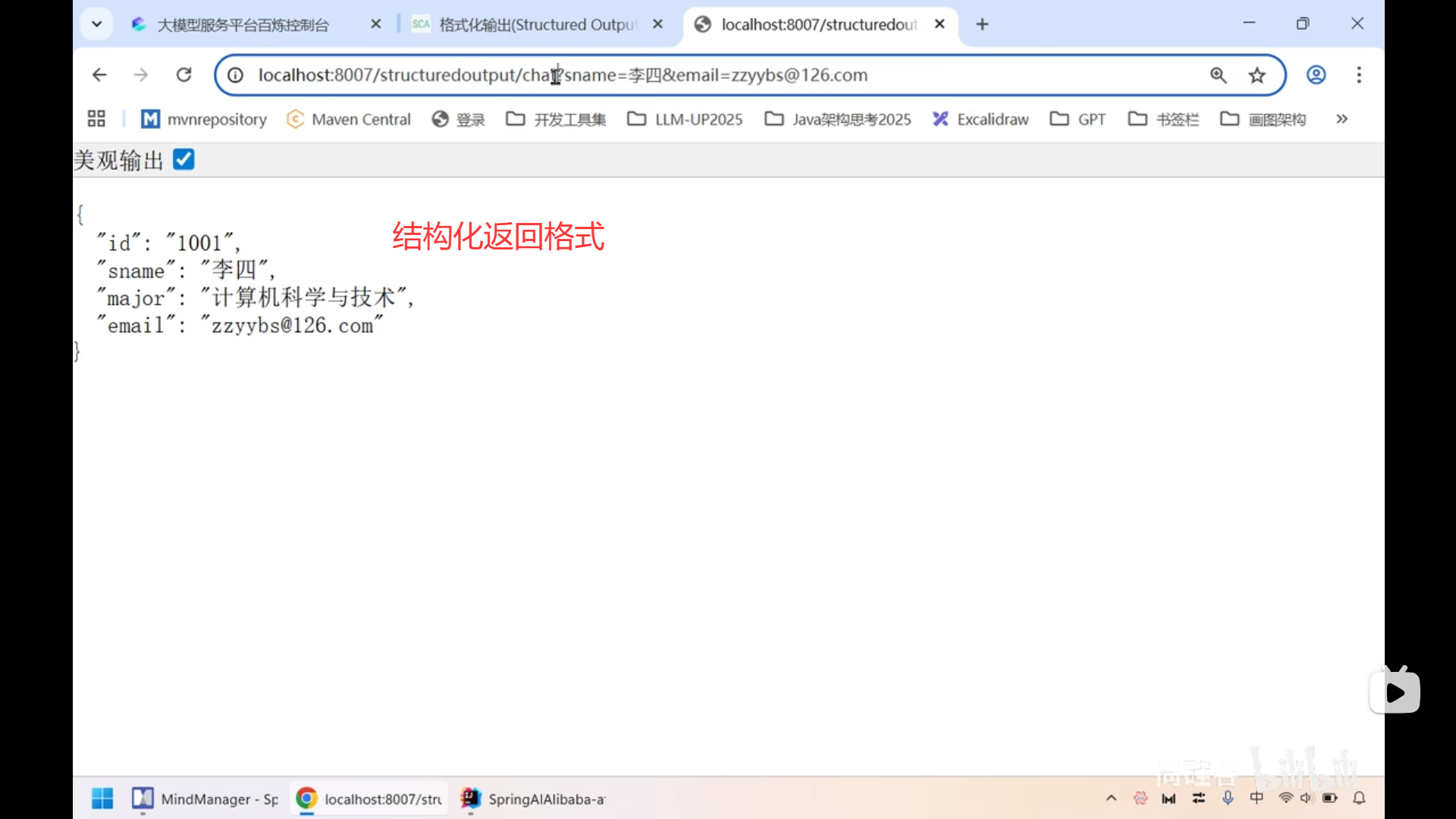Minimize the Chrome window

1249,24
